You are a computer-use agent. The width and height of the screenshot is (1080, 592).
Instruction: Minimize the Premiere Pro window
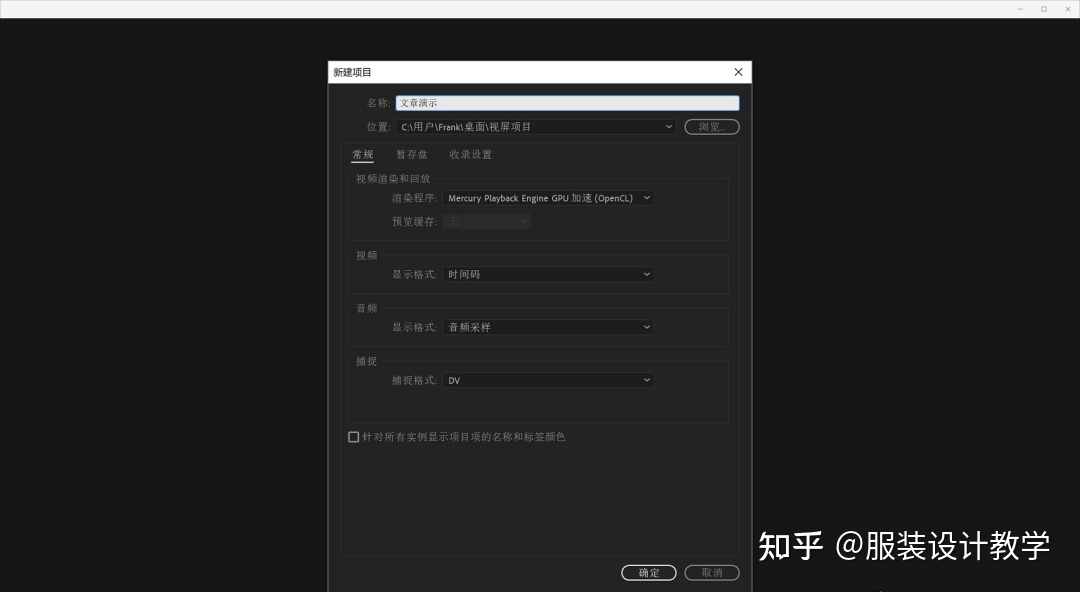[1018, 9]
